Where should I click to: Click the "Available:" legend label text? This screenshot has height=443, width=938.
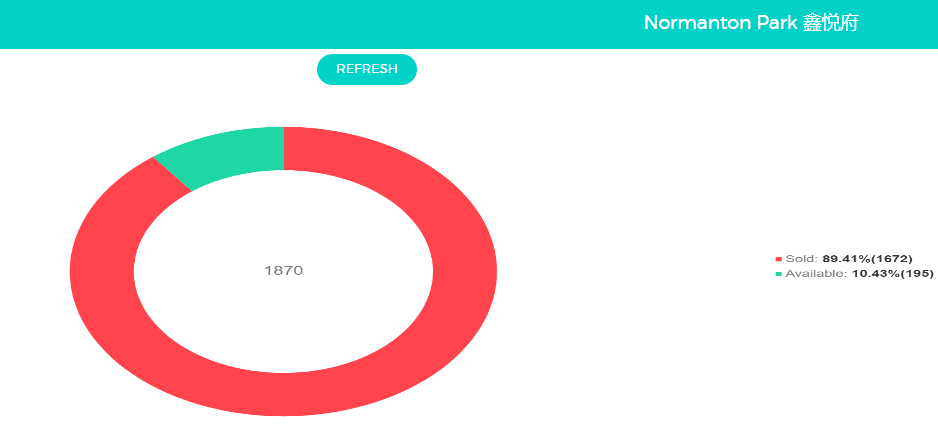tap(816, 274)
